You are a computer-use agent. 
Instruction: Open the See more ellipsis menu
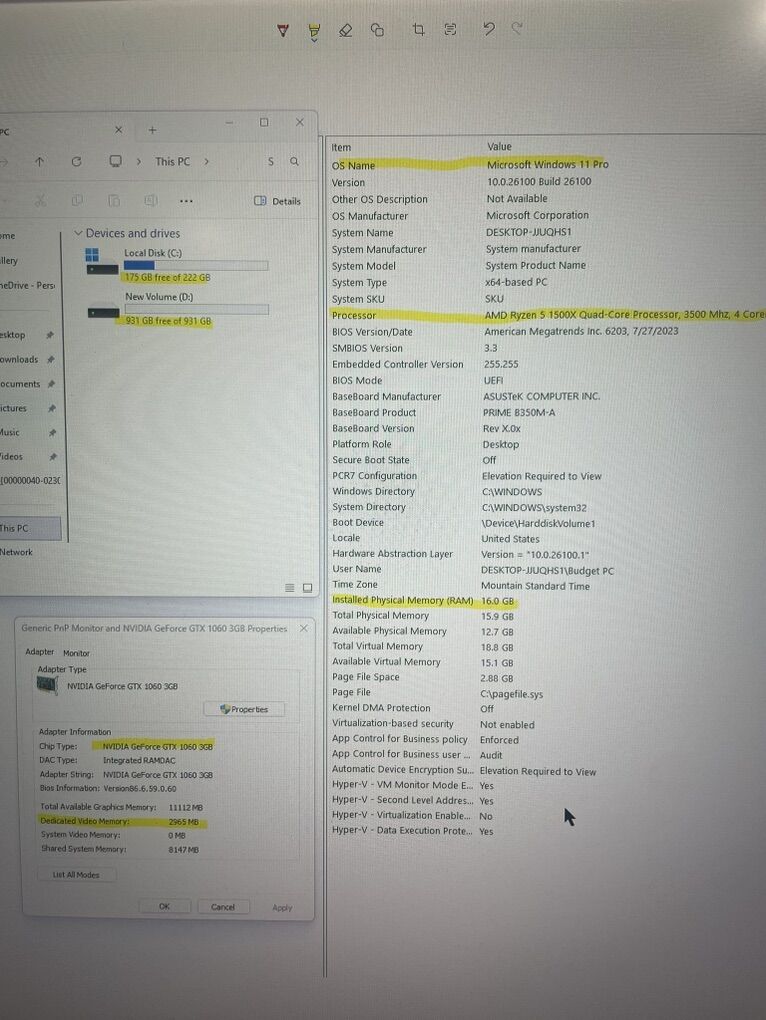[186, 201]
